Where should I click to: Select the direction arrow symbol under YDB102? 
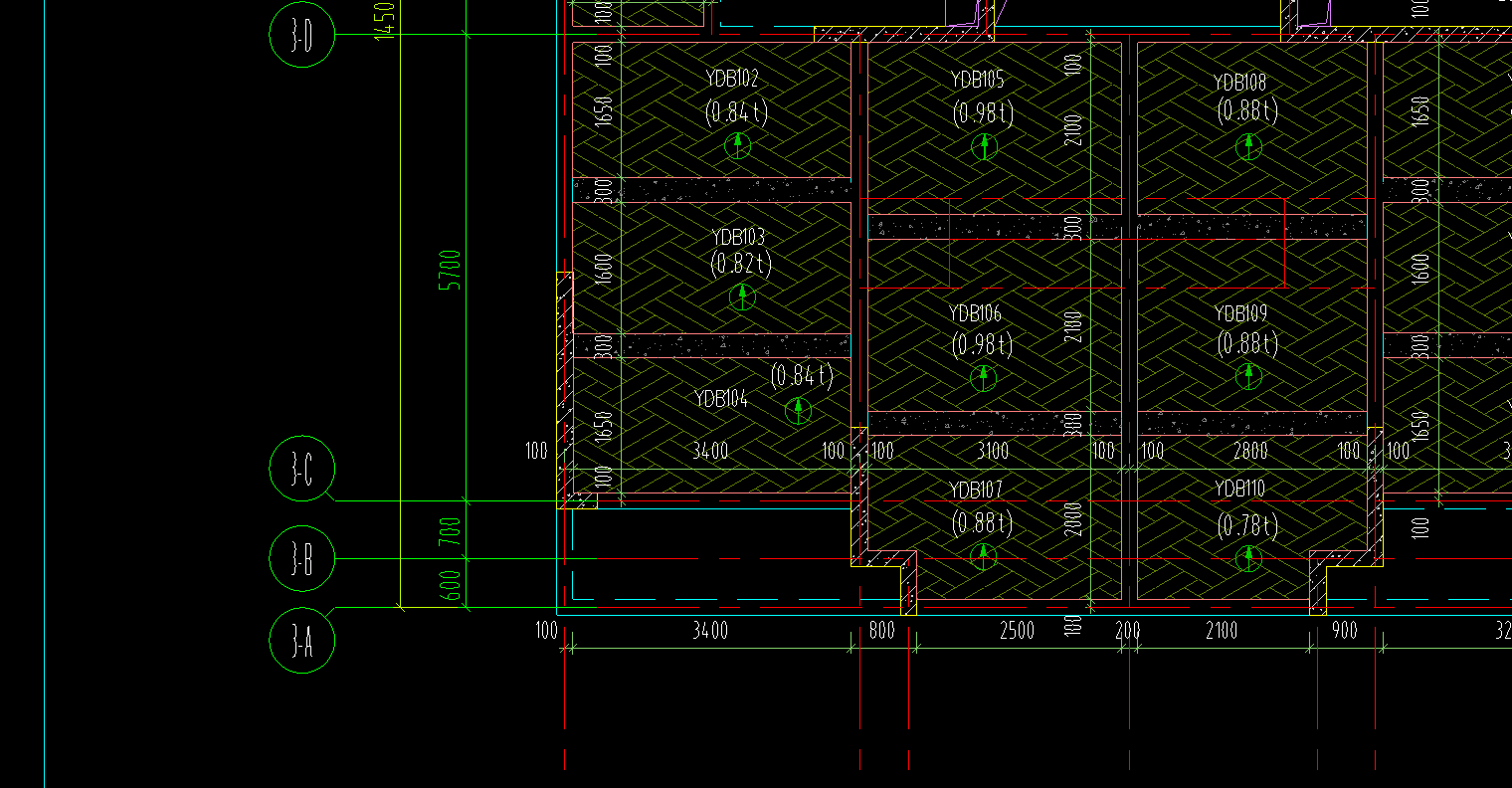(x=737, y=146)
